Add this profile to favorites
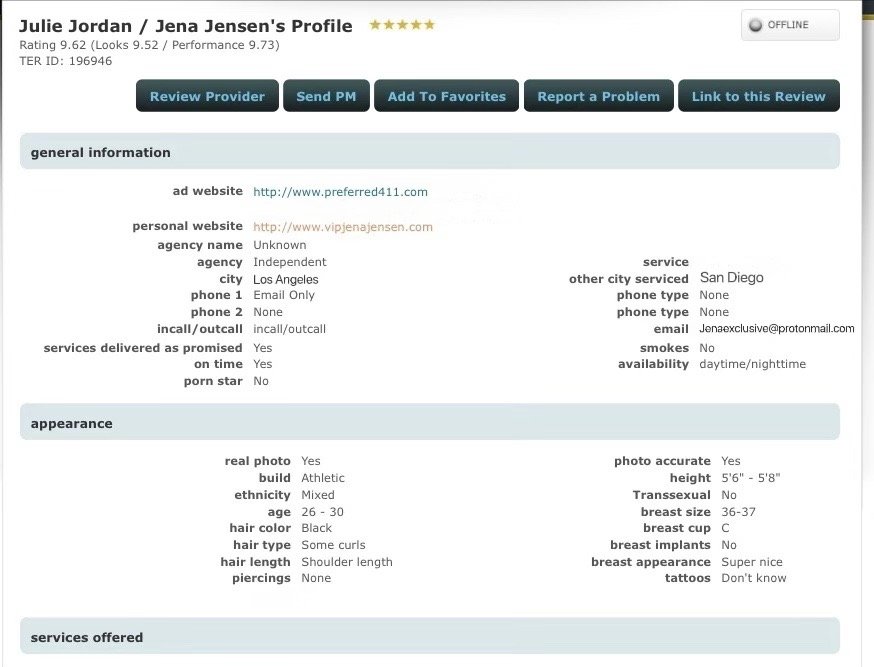The width and height of the screenshot is (874, 667). point(446,96)
